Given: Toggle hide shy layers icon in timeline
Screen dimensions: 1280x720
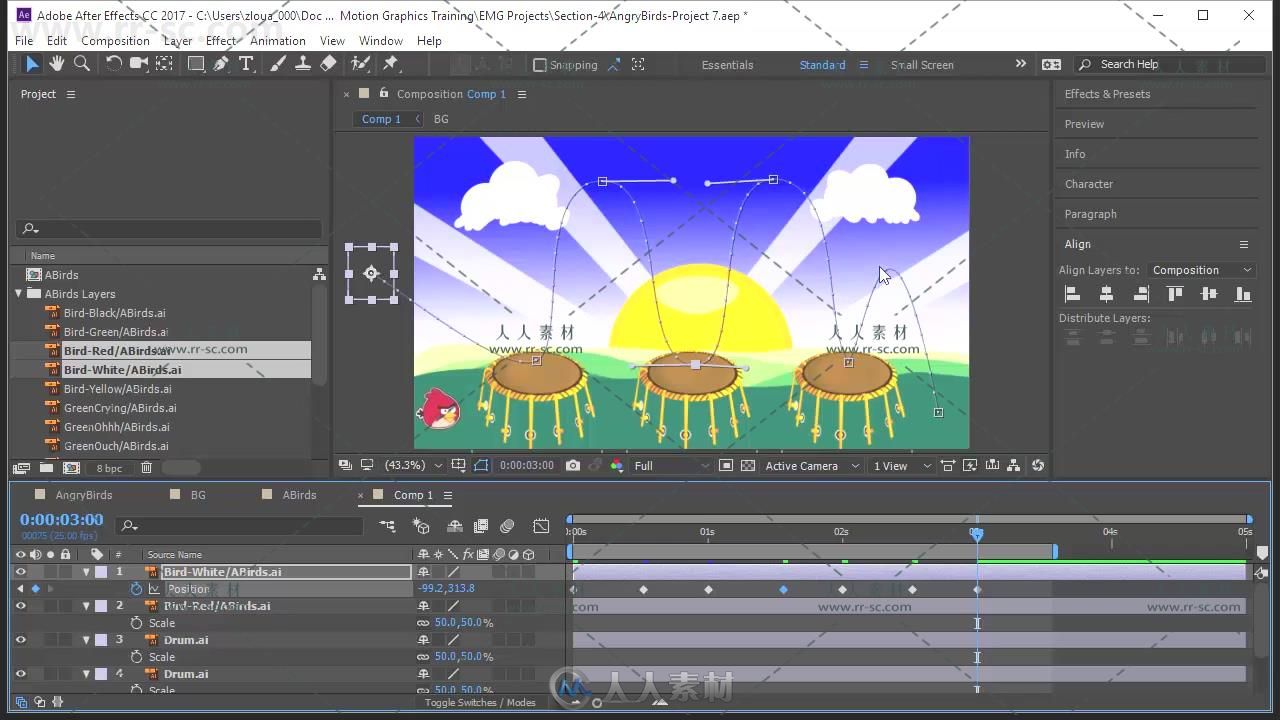Looking at the screenshot, I should click(x=455, y=526).
